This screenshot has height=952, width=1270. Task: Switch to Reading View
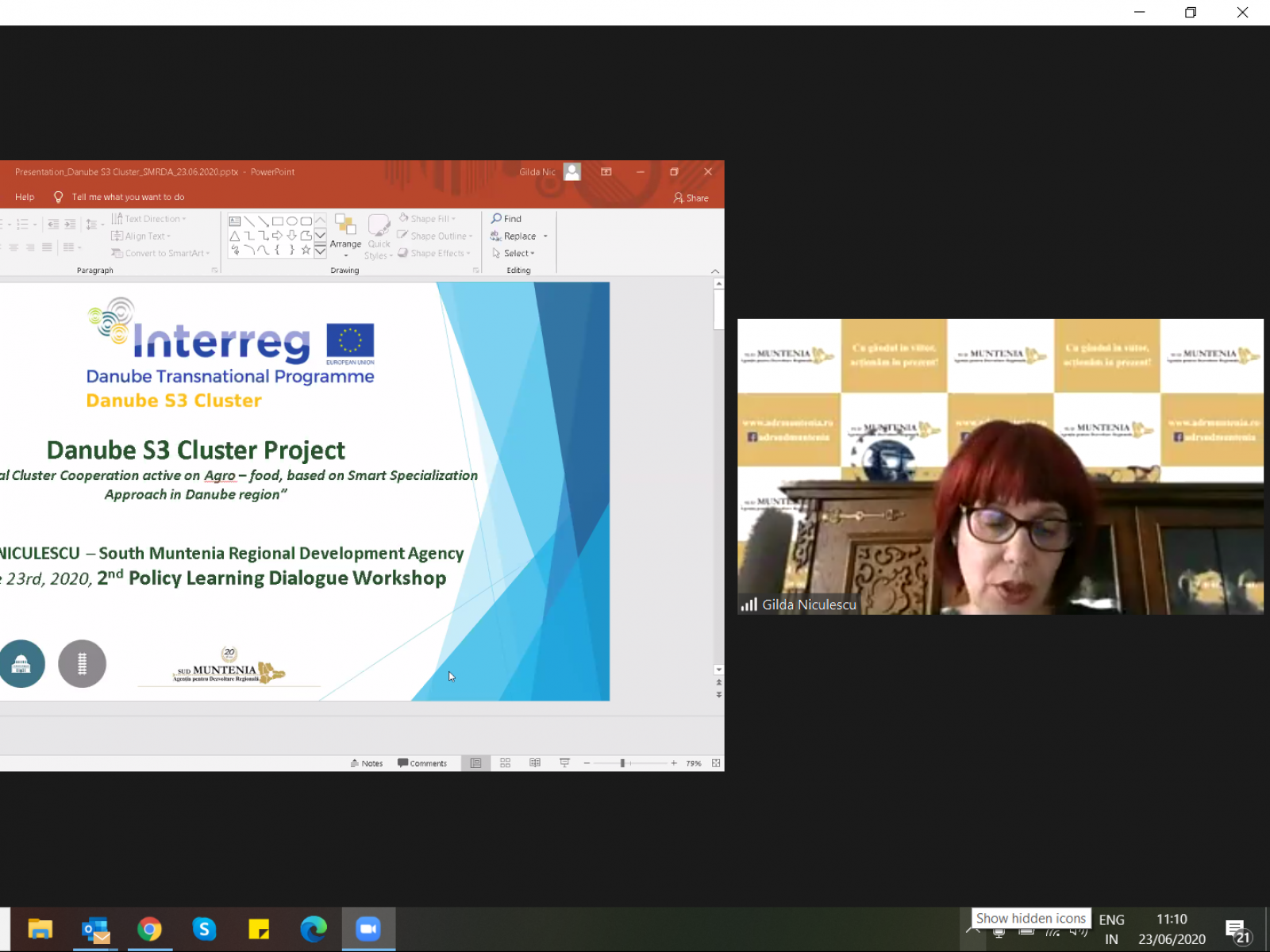[535, 763]
